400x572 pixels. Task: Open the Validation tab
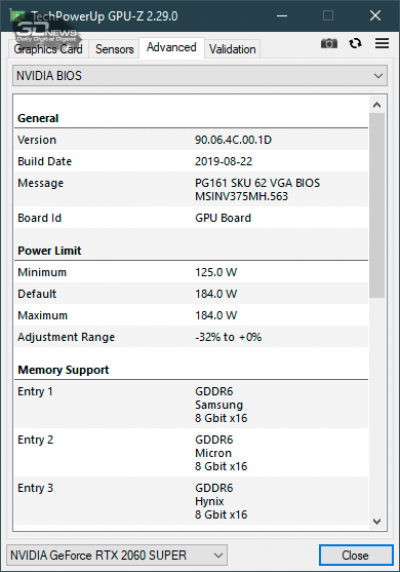pyautogui.click(x=232, y=49)
